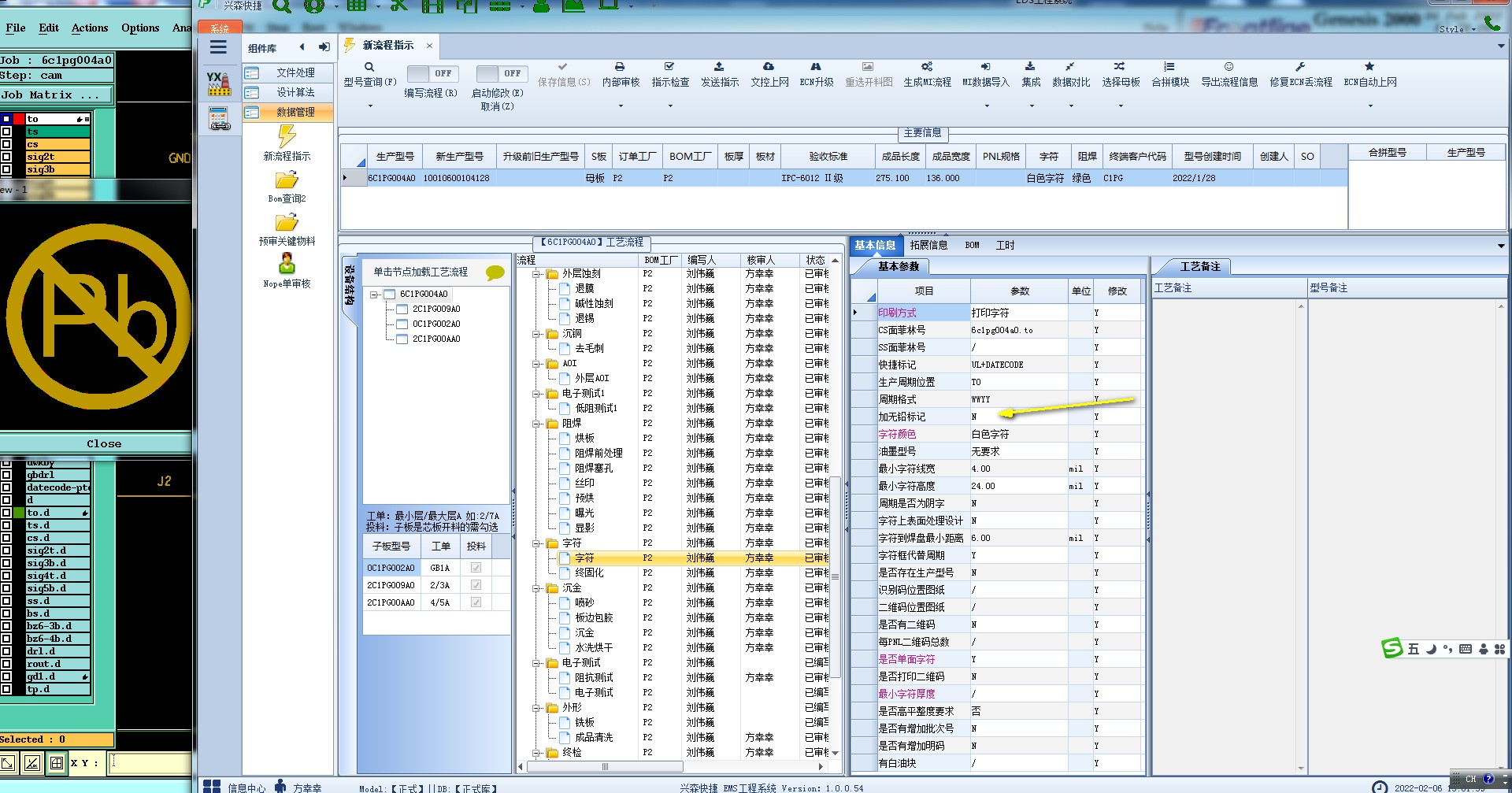Click the 导出流程信息 smiley icon

pos(1228,67)
